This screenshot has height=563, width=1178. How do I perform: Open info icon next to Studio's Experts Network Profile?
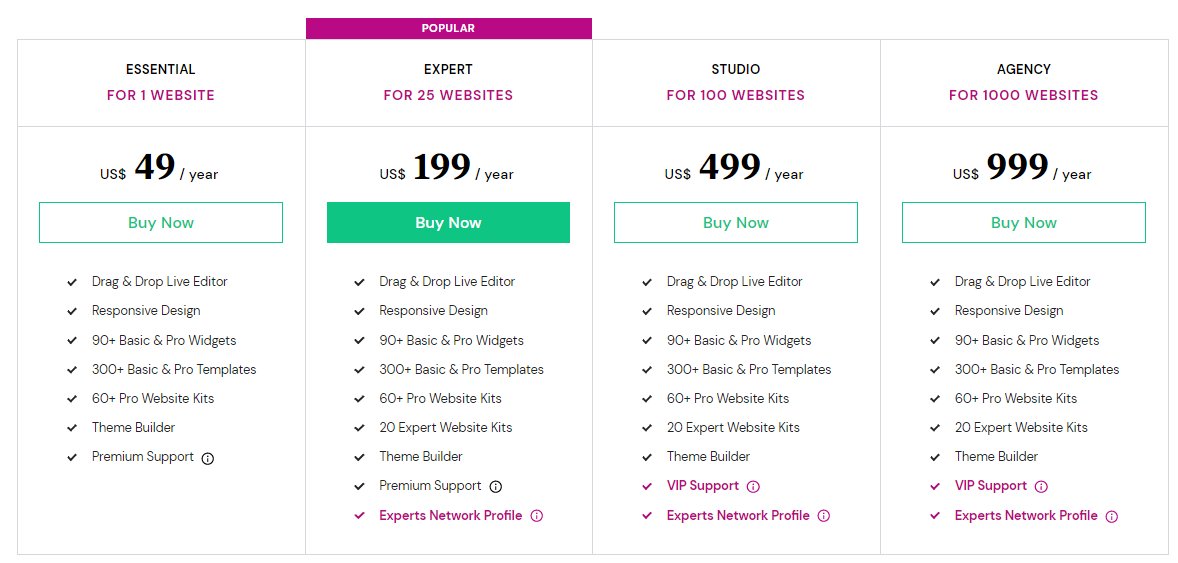point(824,516)
